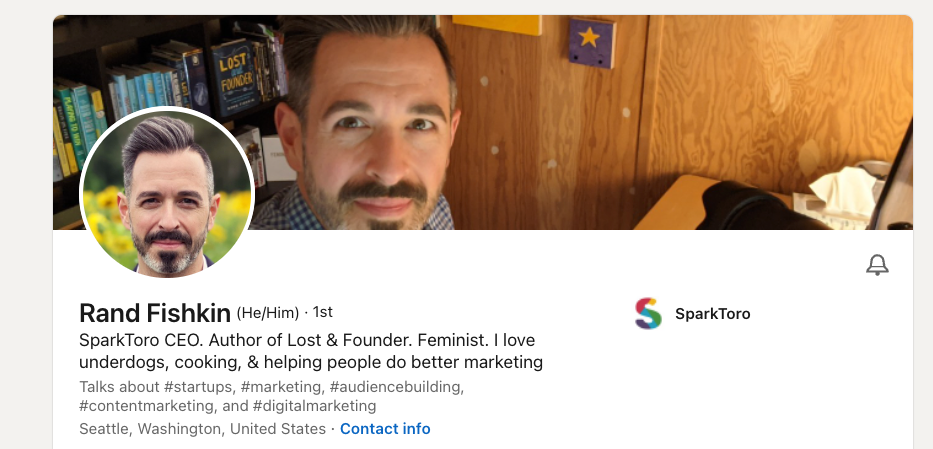Click the cover banner selfie photo
The width and height of the screenshot is (933, 449).
pyautogui.click(x=483, y=122)
